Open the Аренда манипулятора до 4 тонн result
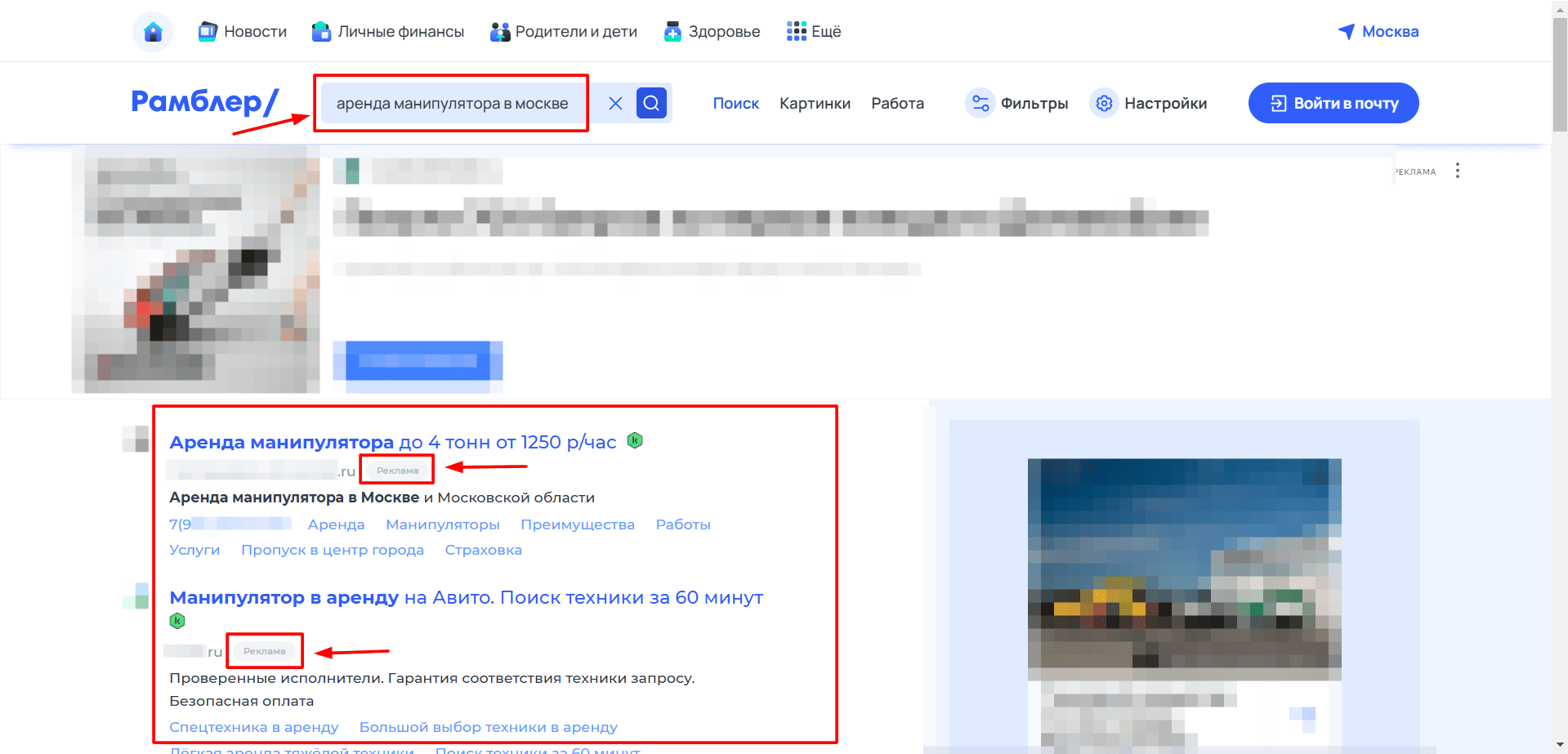This screenshot has height=754, width=1568. [392, 442]
